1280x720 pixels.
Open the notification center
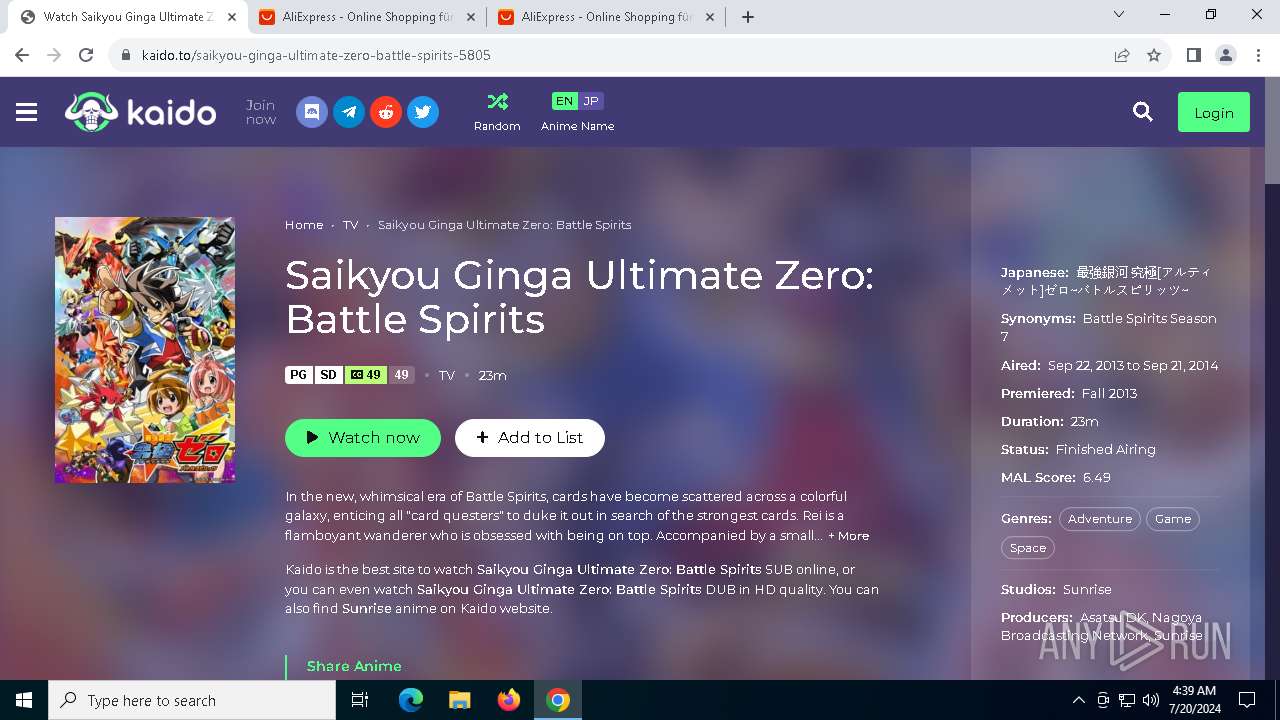(x=1247, y=700)
